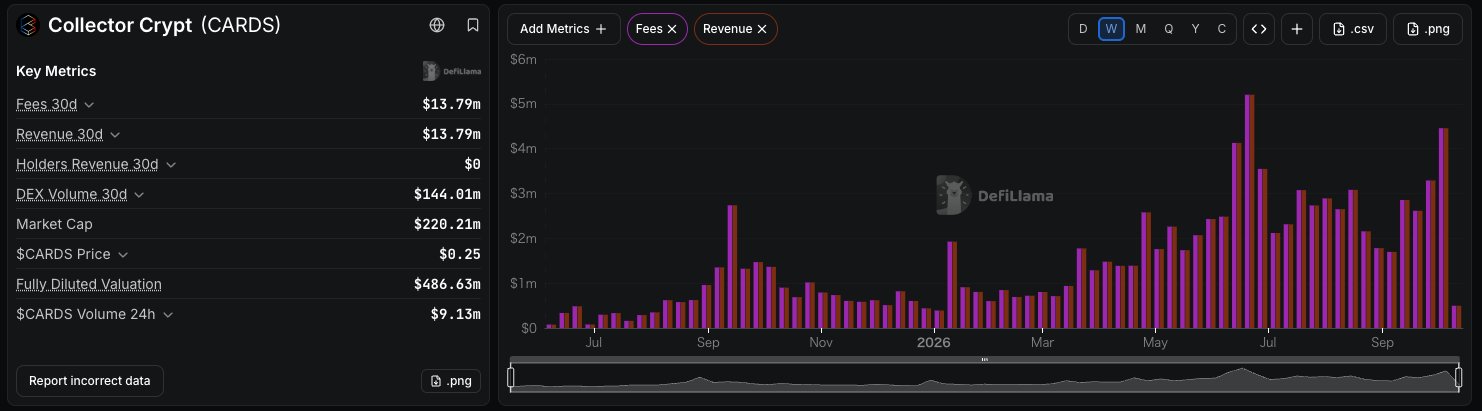Select monthly (M) interval
The height and width of the screenshot is (411, 1482).
[x=1140, y=29]
